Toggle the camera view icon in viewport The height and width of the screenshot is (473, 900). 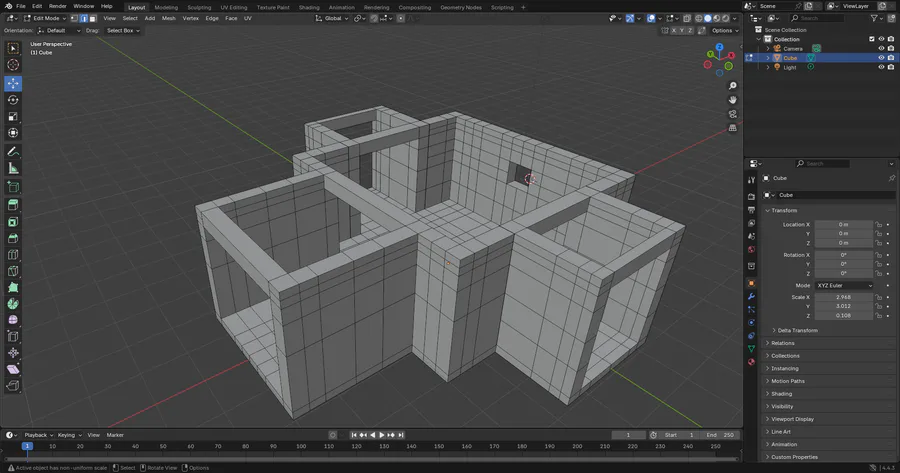732,114
